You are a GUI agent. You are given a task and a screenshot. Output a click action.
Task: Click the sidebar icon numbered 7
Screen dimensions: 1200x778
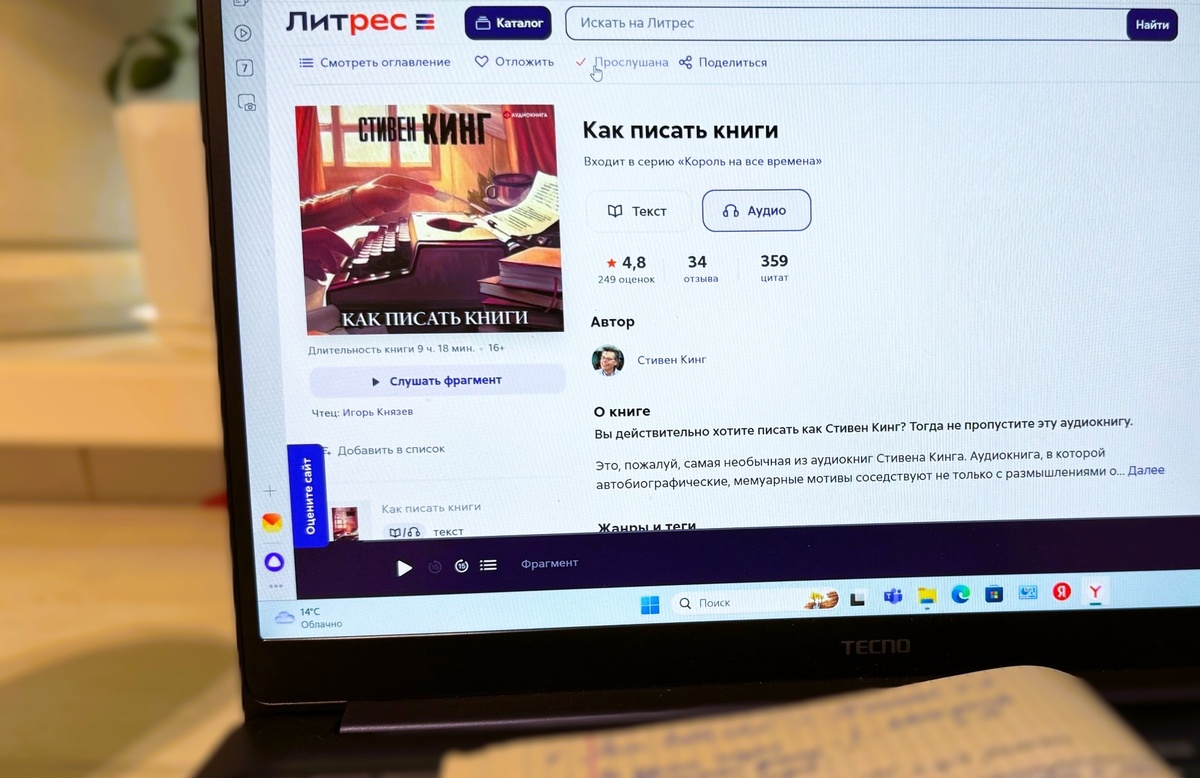244,68
